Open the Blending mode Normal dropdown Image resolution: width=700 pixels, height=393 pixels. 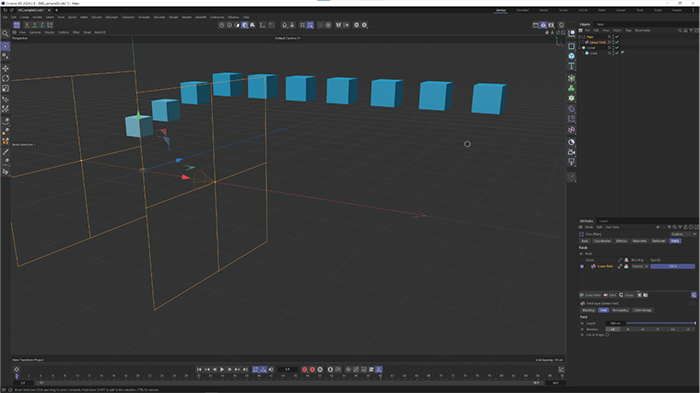click(x=640, y=266)
